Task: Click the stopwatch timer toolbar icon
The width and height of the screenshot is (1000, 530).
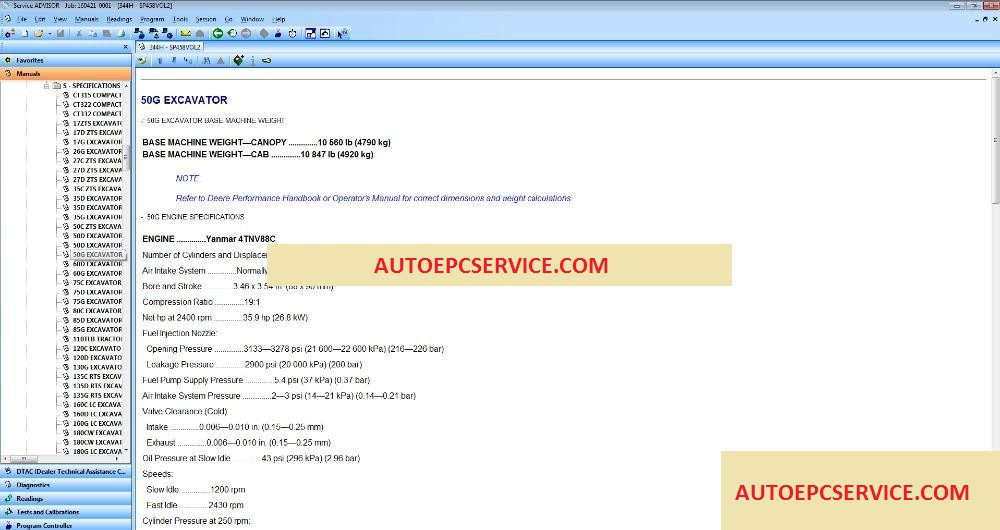Action: [x=292, y=34]
